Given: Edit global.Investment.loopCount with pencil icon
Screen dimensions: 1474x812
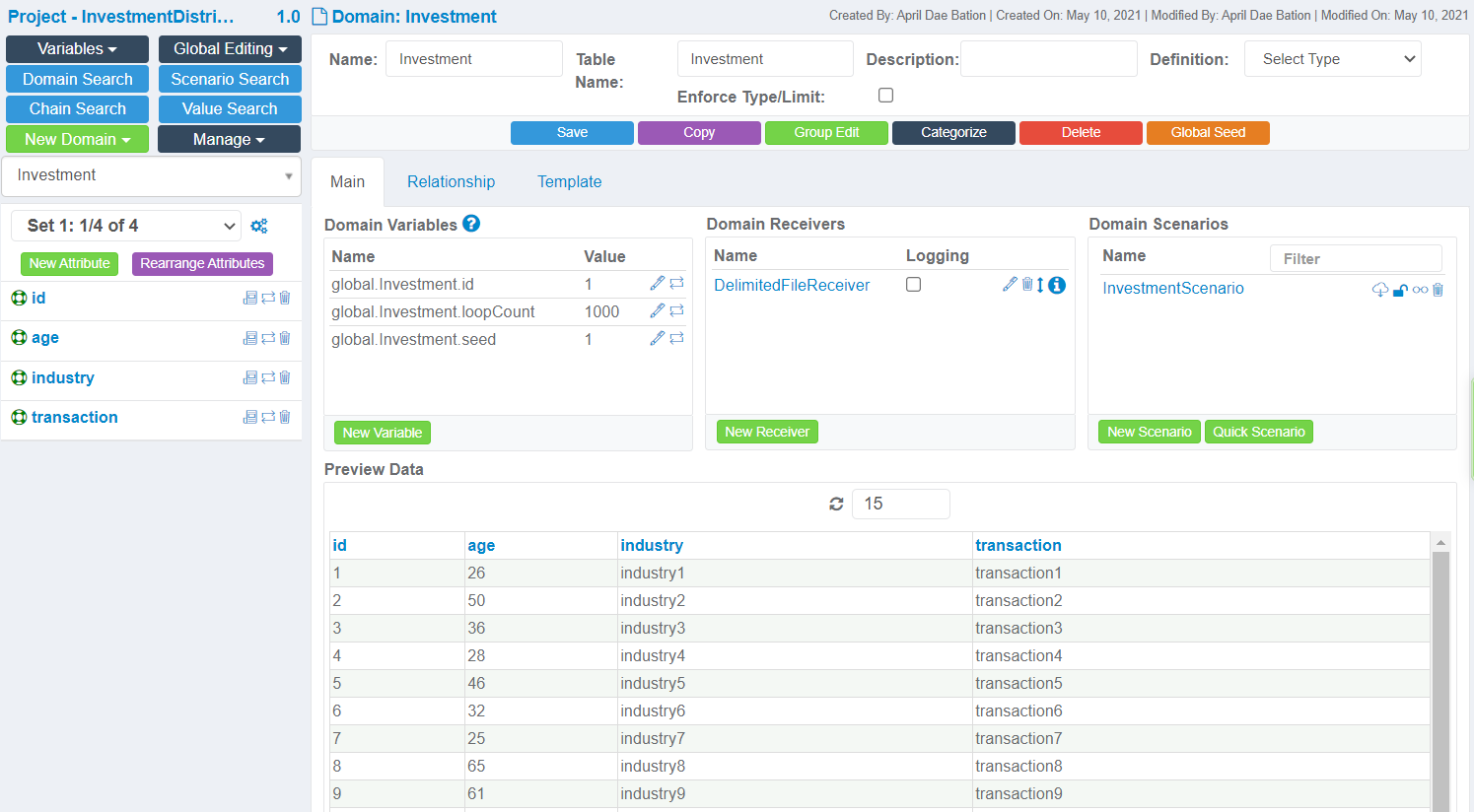Looking at the screenshot, I should (658, 310).
